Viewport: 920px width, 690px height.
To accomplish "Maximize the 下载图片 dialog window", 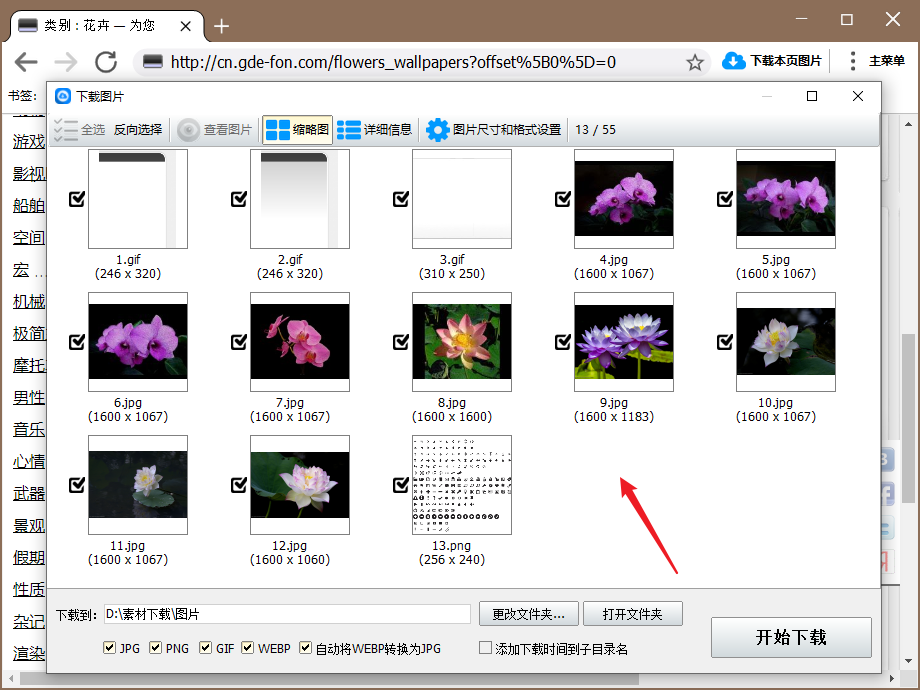I will click(812, 96).
